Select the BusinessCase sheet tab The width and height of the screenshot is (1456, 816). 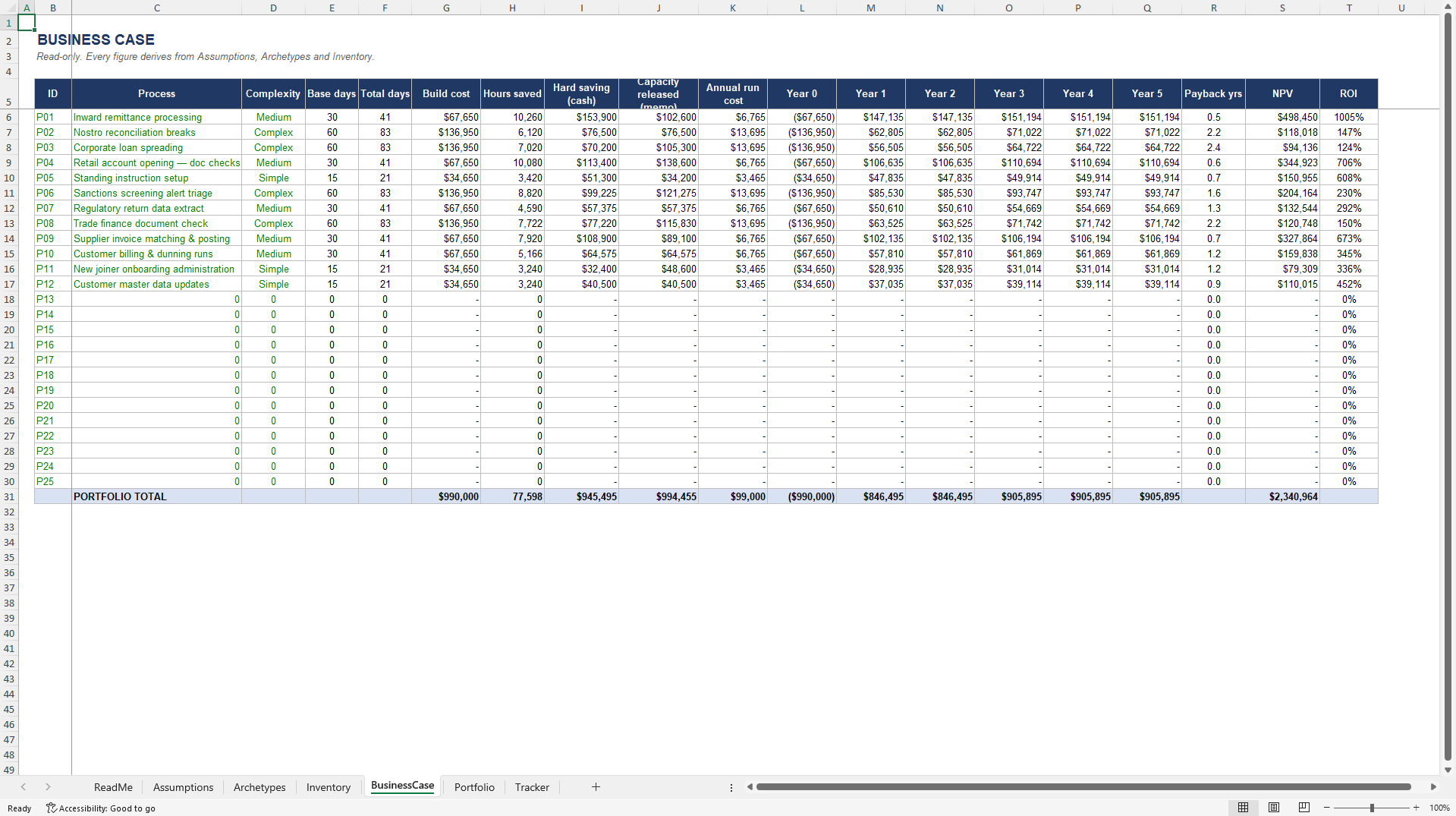402,786
